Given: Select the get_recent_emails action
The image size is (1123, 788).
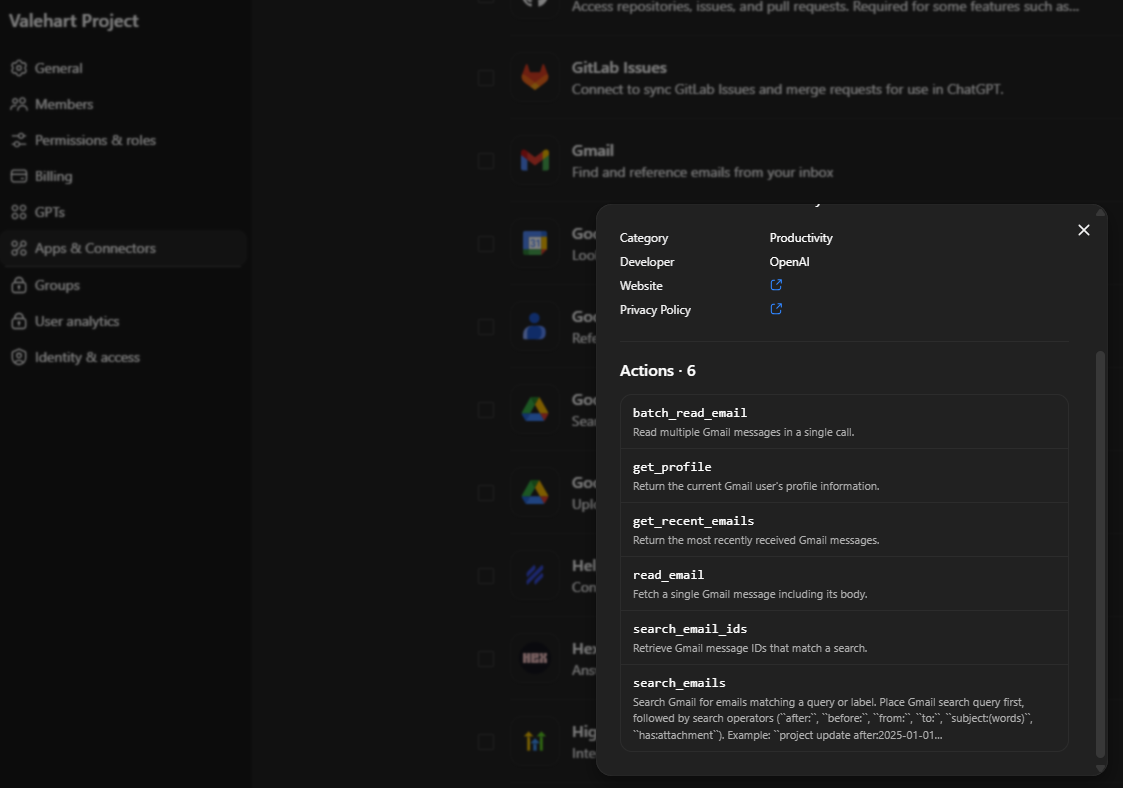Looking at the screenshot, I should 844,529.
